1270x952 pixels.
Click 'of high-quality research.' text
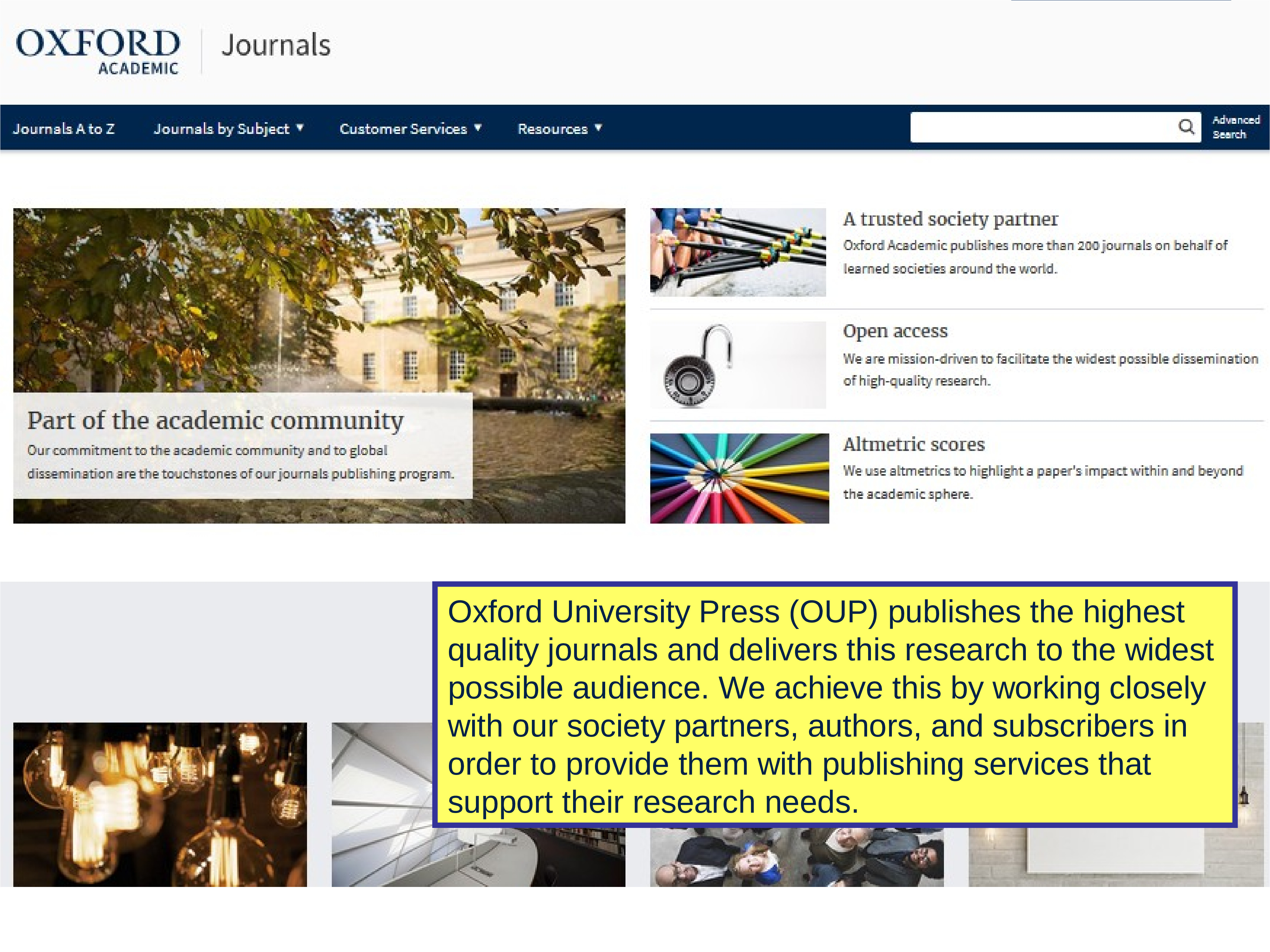pyautogui.click(x=917, y=381)
